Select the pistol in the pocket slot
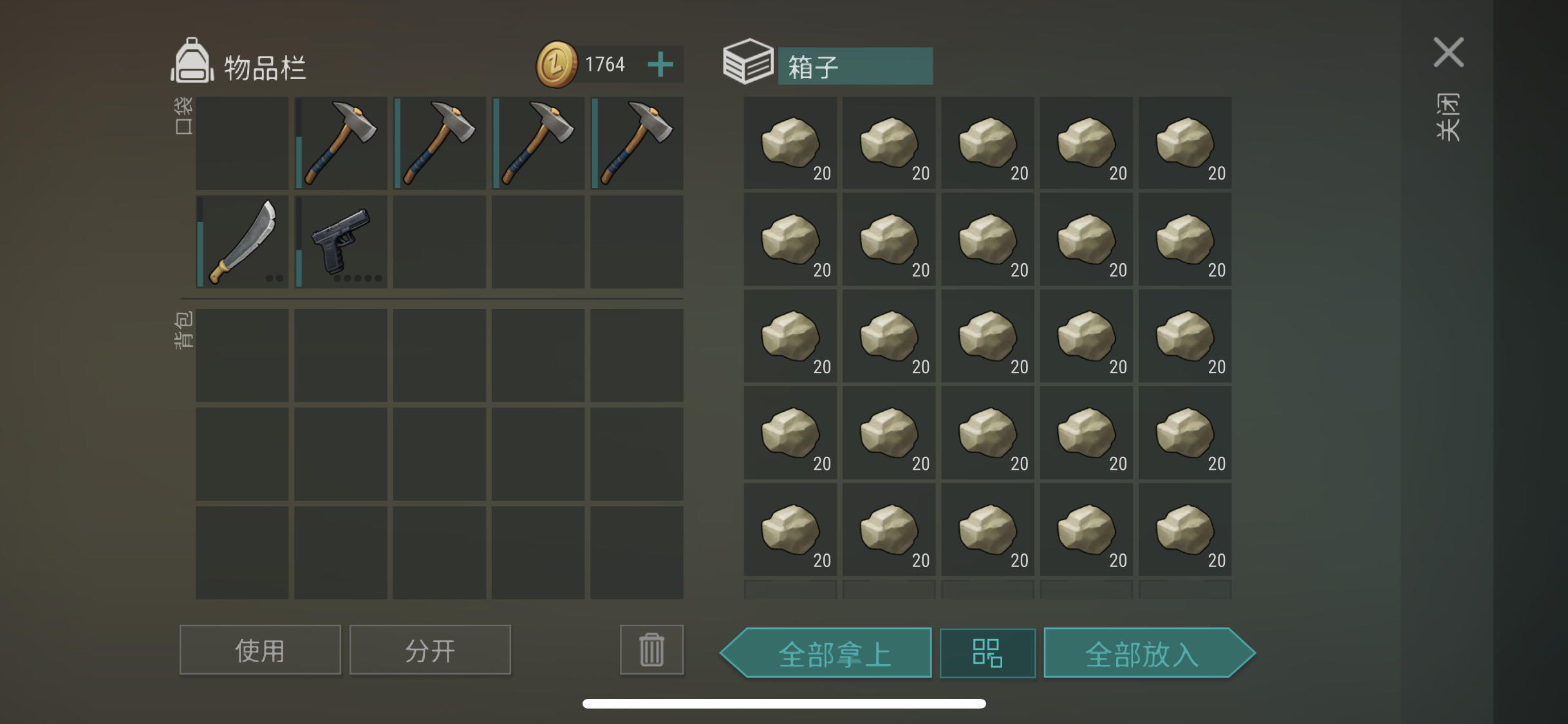This screenshot has width=1568, height=724. click(x=341, y=241)
